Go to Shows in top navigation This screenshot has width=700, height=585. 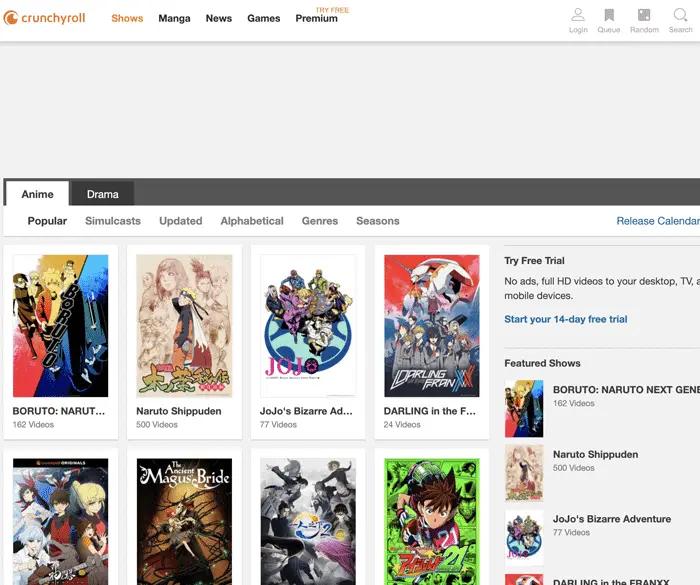(x=127, y=18)
